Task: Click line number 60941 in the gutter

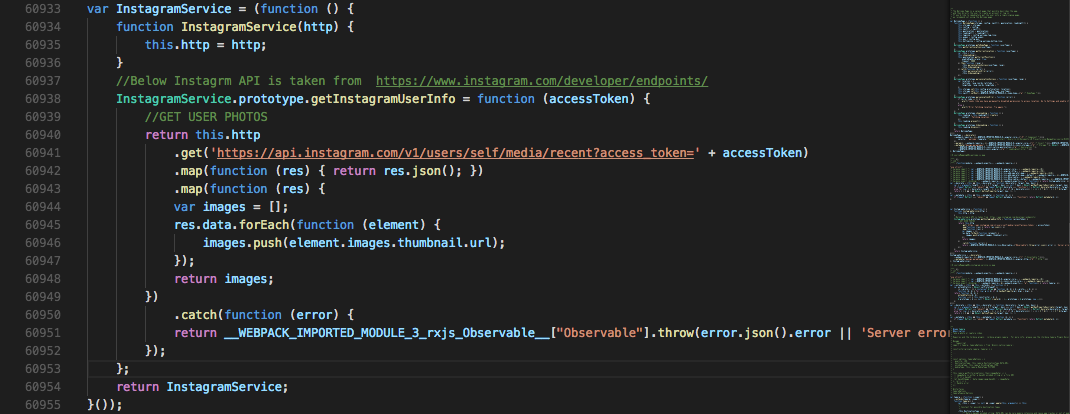Action: tap(43, 153)
